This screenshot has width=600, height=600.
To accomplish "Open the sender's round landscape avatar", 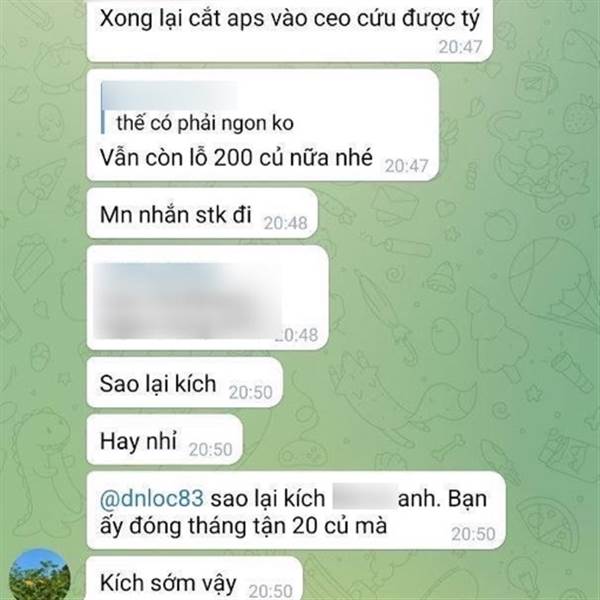I will (39, 576).
